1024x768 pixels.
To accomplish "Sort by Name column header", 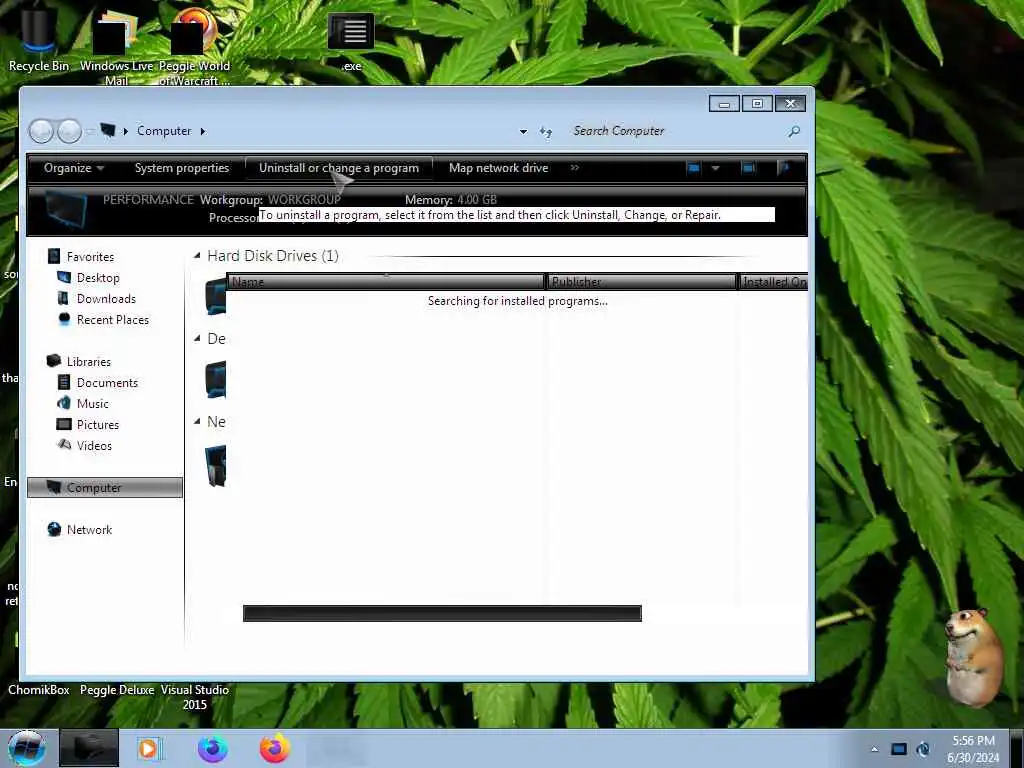I will (x=386, y=281).
